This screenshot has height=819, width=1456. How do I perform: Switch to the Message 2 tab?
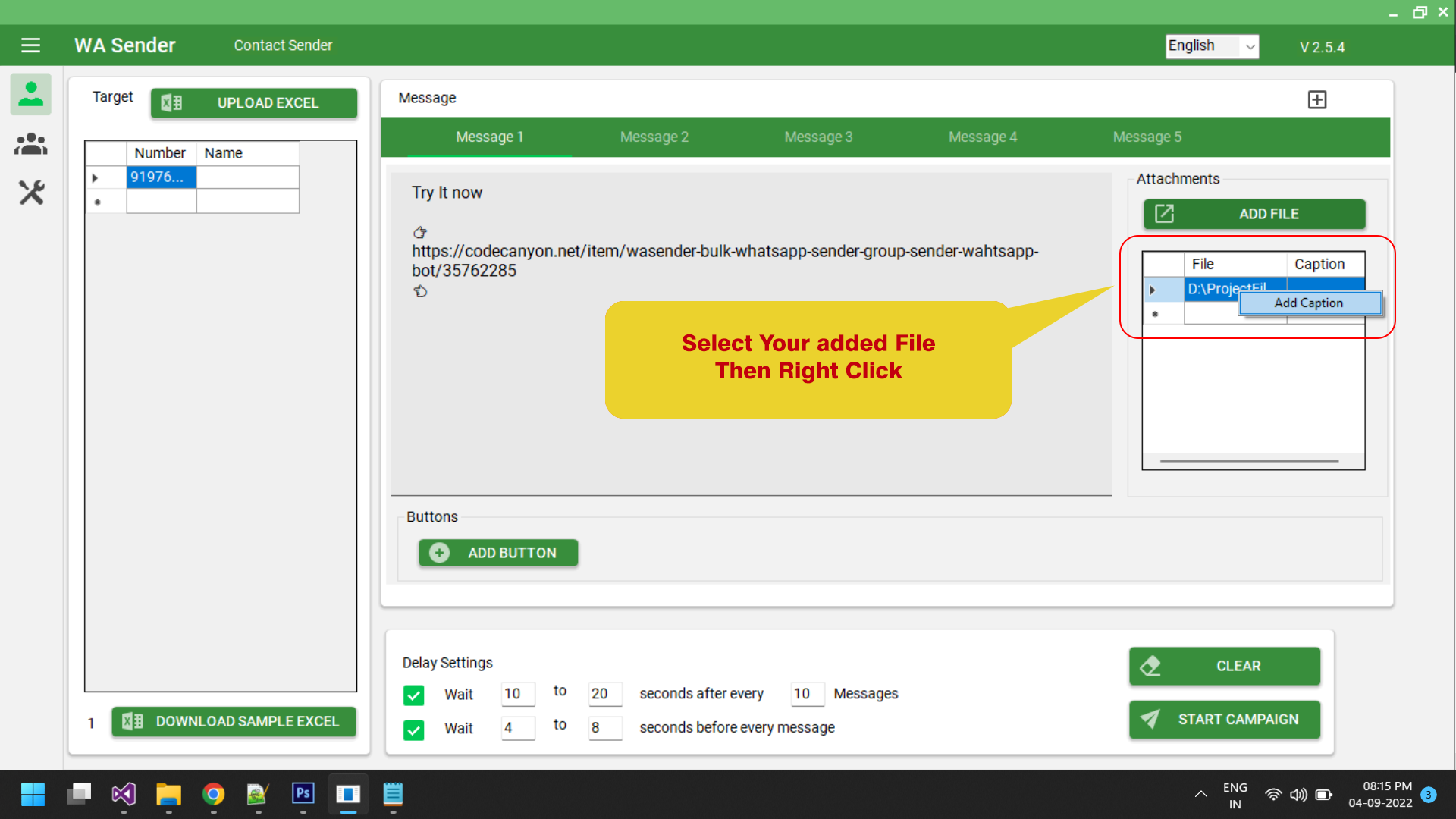click(x=654, y=137)
